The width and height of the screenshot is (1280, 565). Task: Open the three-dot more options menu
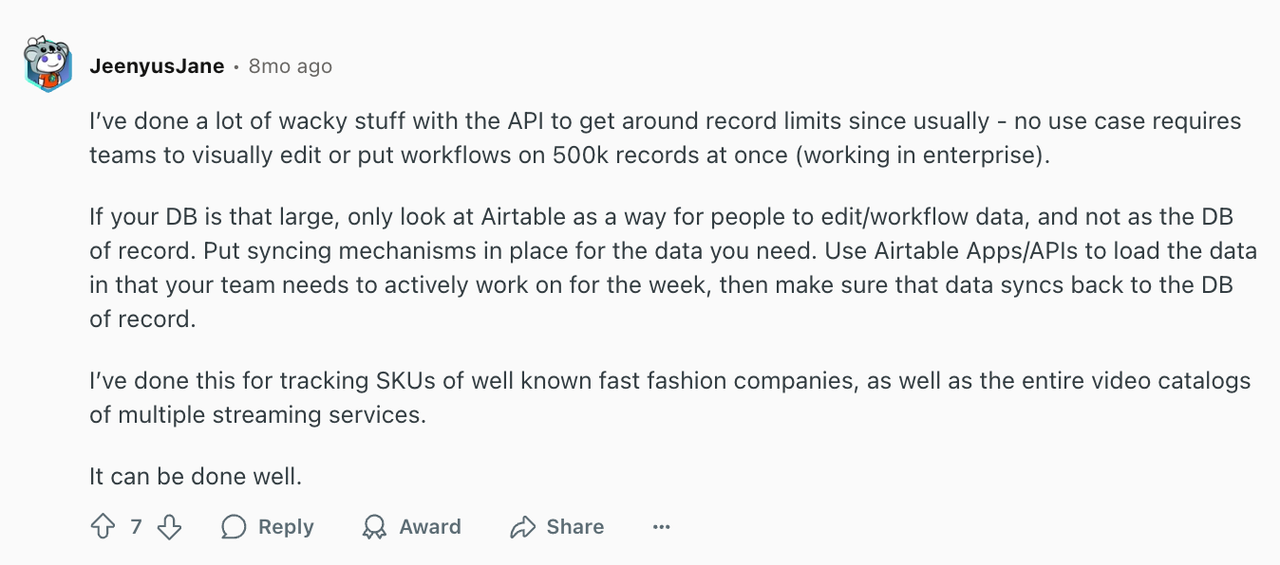pyautogui.click(x=661, y=527)
